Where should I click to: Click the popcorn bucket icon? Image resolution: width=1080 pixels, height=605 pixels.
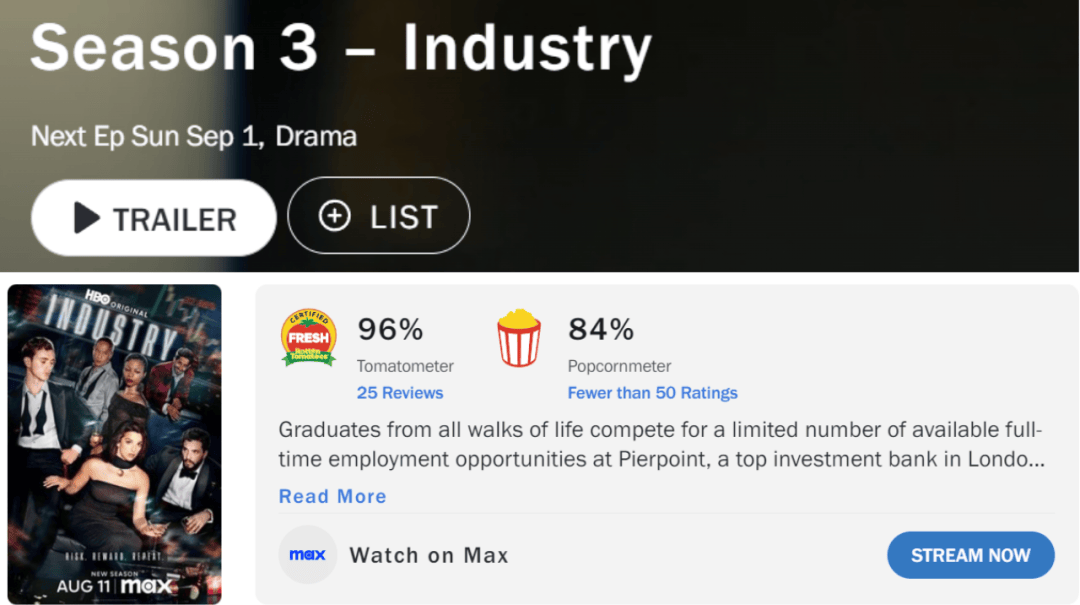(519, 338)
